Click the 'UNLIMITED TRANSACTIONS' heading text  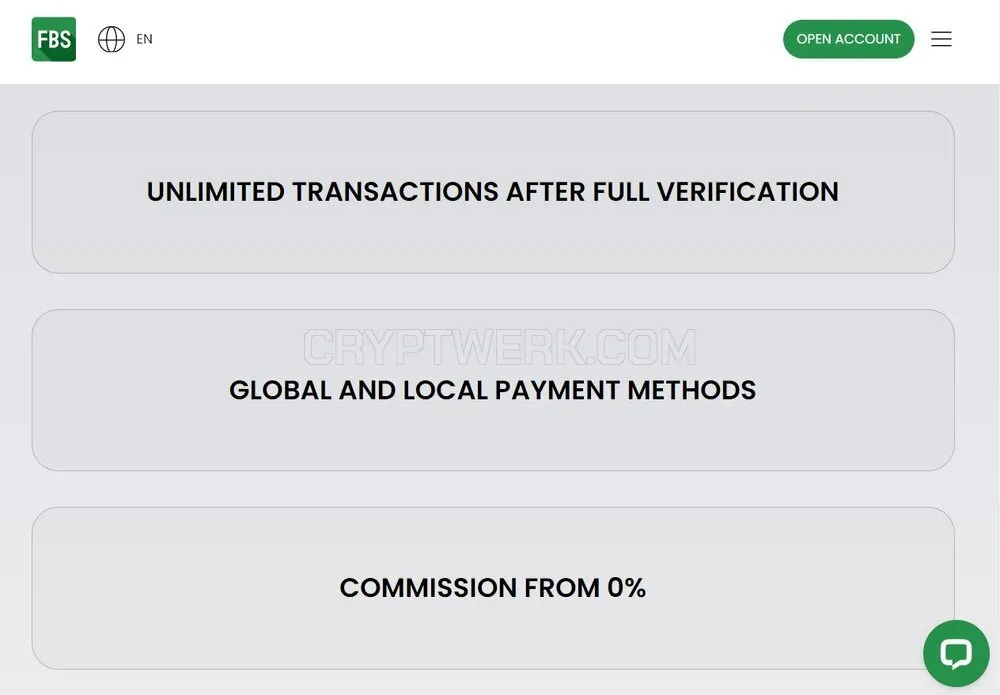tap(323, 192)
